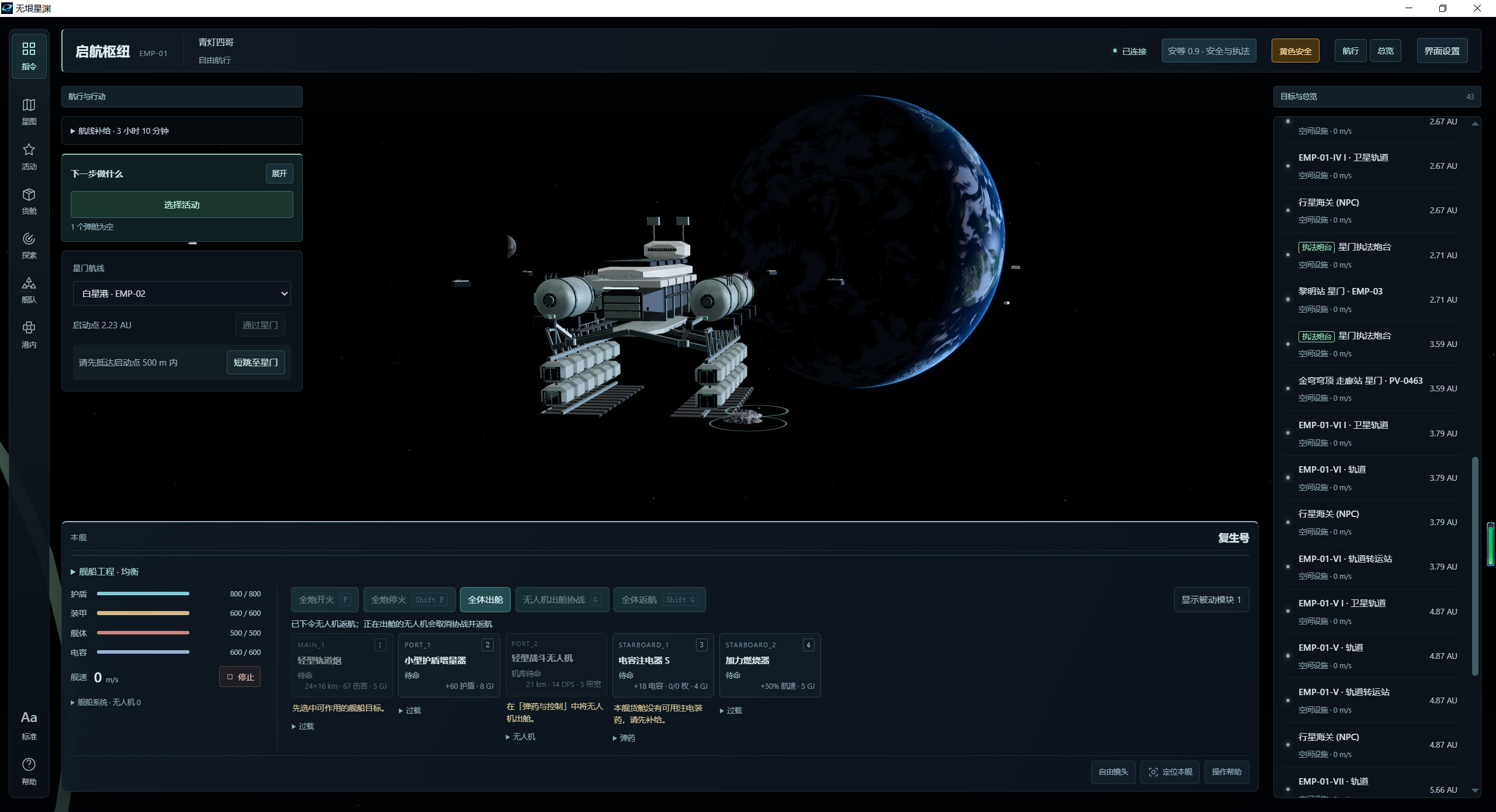Image resolution: width=1496 pixels, height=812 pixels.
Task: Expand 无人机 under 轻型战斗无人机
Action: [520, 737]
